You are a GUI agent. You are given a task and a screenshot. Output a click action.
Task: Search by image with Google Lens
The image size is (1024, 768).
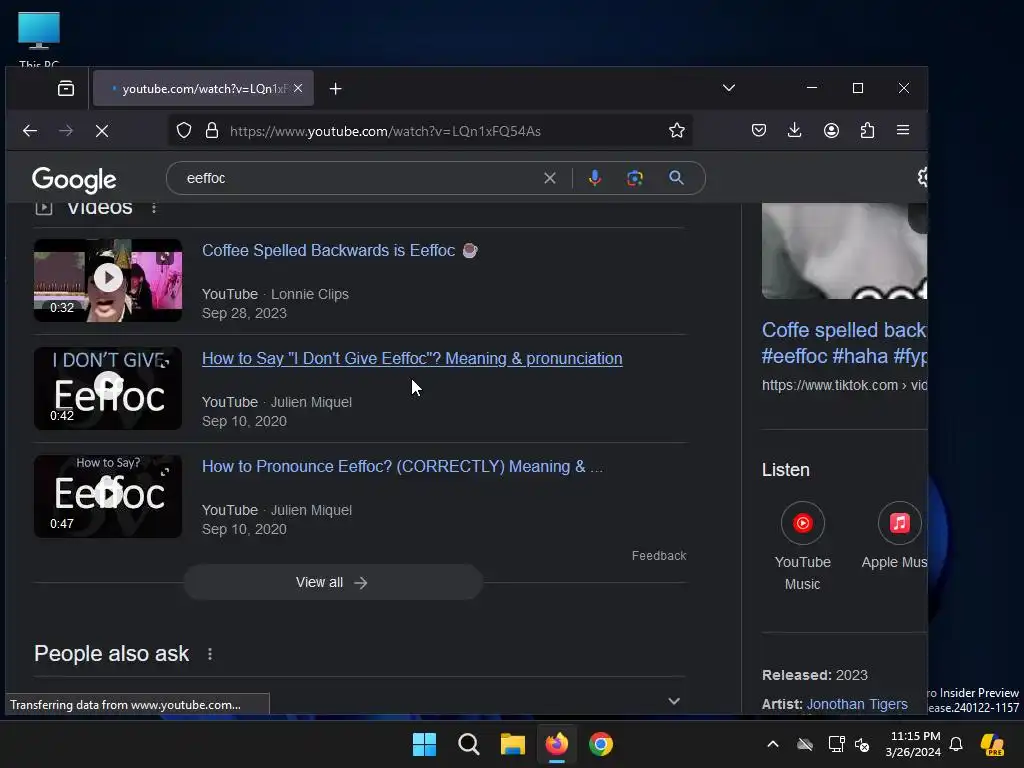tap(635, 178)
